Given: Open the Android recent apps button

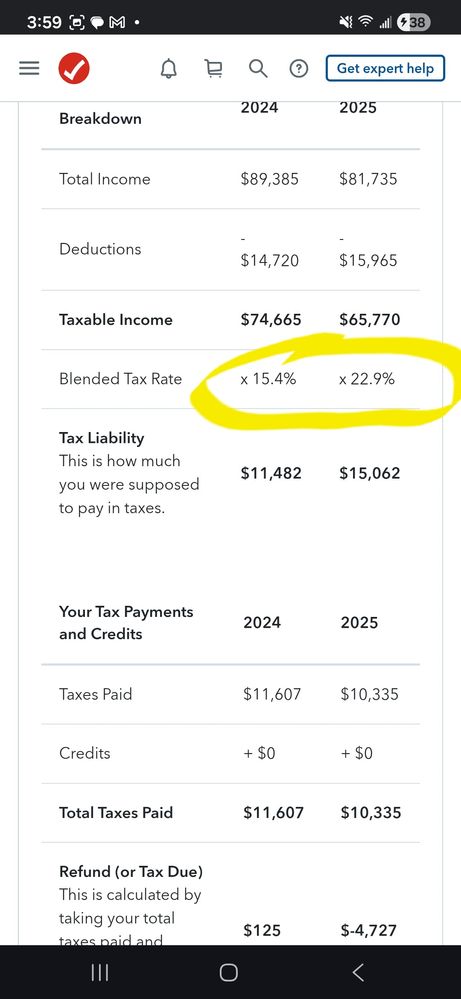Looking at the screenshot, I should (x=100, y=972).
